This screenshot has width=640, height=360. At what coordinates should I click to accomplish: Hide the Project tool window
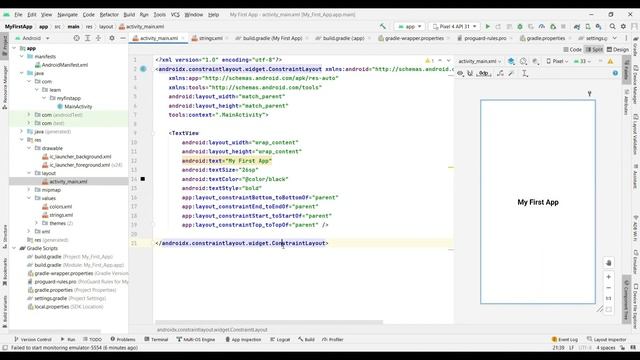122,38
